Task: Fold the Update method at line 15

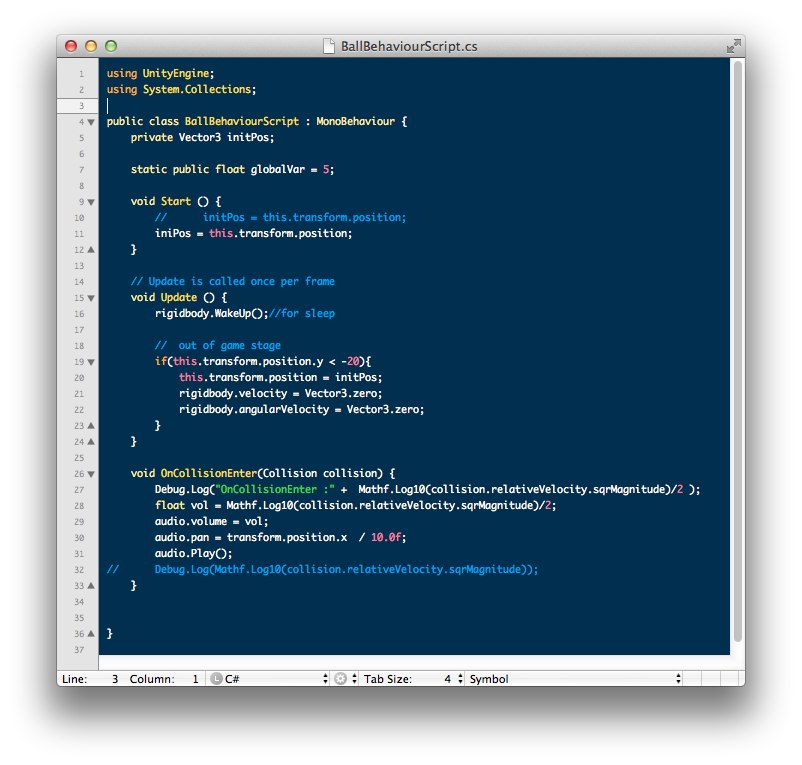Action: [91, 298]
